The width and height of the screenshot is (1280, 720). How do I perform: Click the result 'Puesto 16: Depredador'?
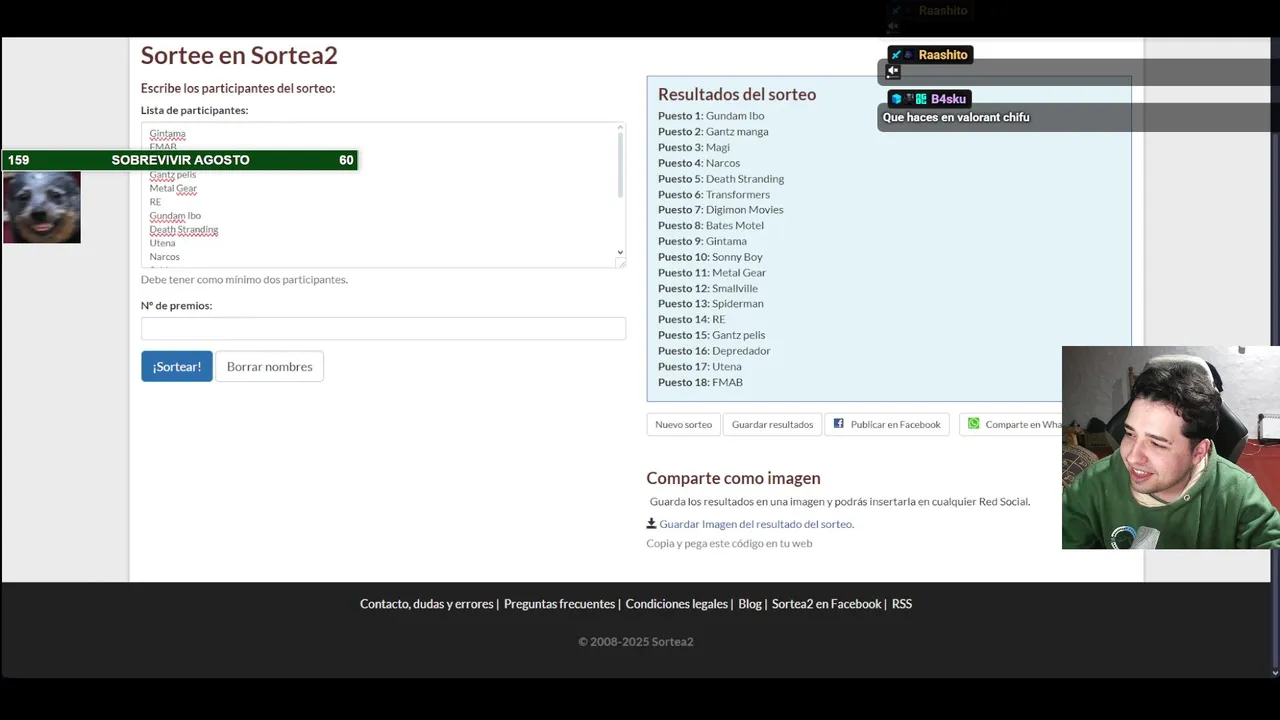pyautogui.click(x=714, y=351)
